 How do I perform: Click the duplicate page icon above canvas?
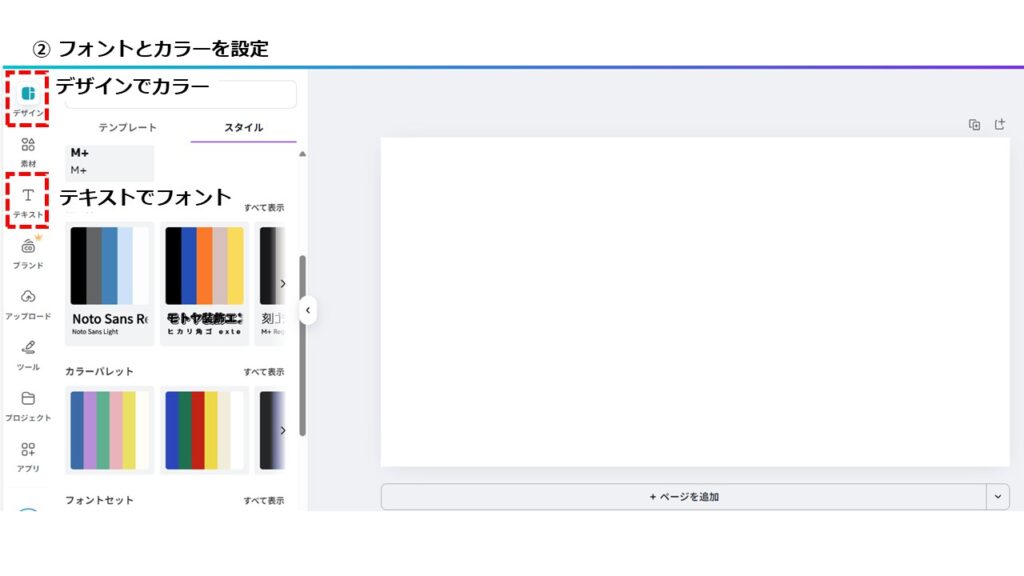pyautogui.click(x=974, y=125)
